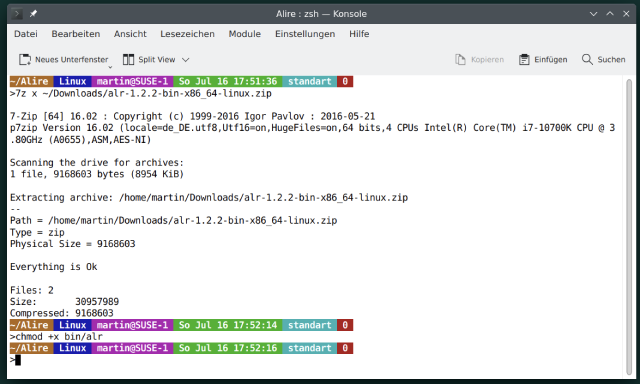The height and width of the screenshot is (384, 640).
Task: Click the 'p7zip Version 16.02' line
Action: pyautogui.click(x=312, y=133)
